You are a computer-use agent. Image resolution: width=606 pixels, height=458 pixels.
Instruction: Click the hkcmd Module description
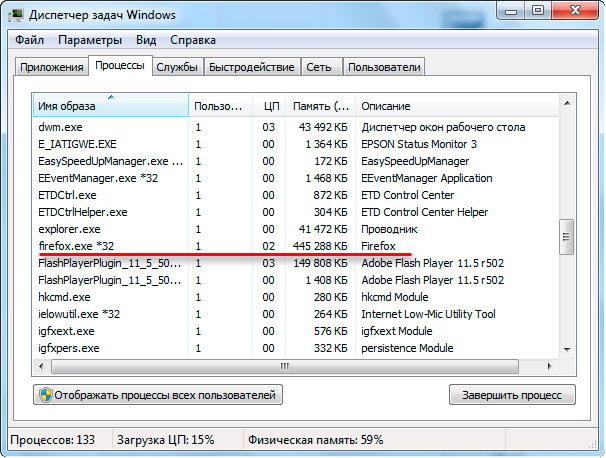click(395, 297)
